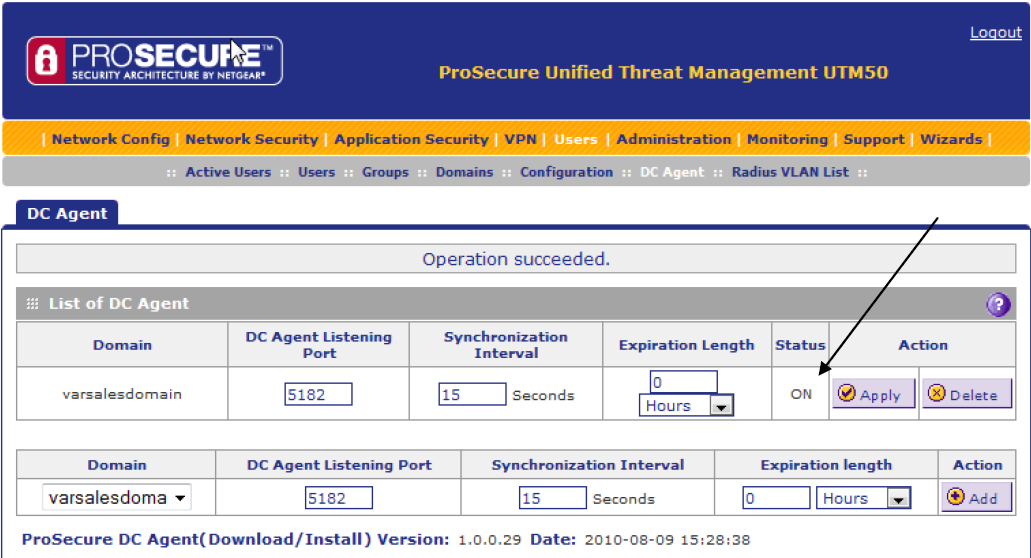Open the Application Security menu
This screenshot has width=1031, height=558.
(411, 139)
